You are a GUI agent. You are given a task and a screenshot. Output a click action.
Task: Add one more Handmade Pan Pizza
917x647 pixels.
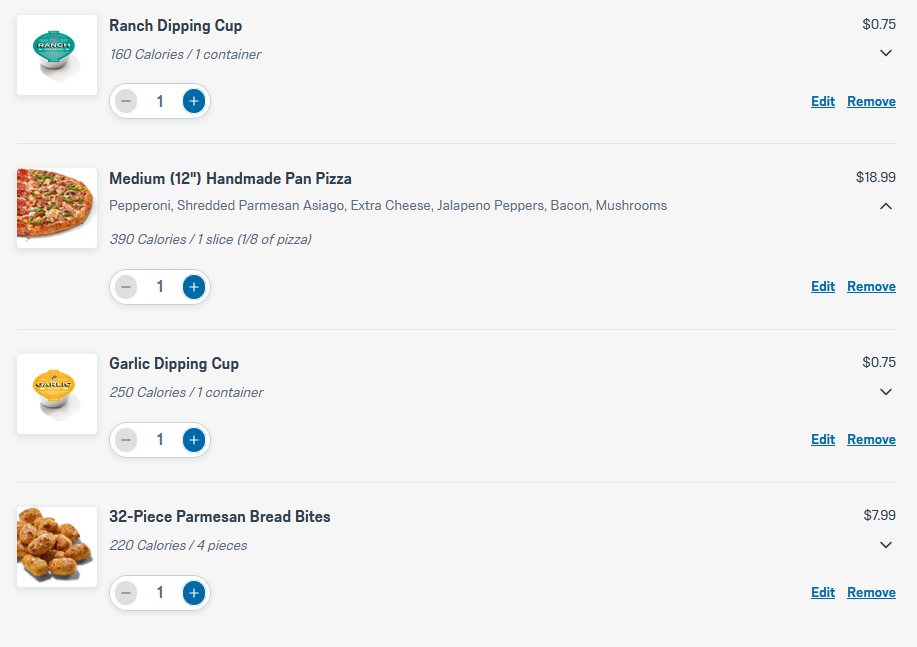pos(194,287)
